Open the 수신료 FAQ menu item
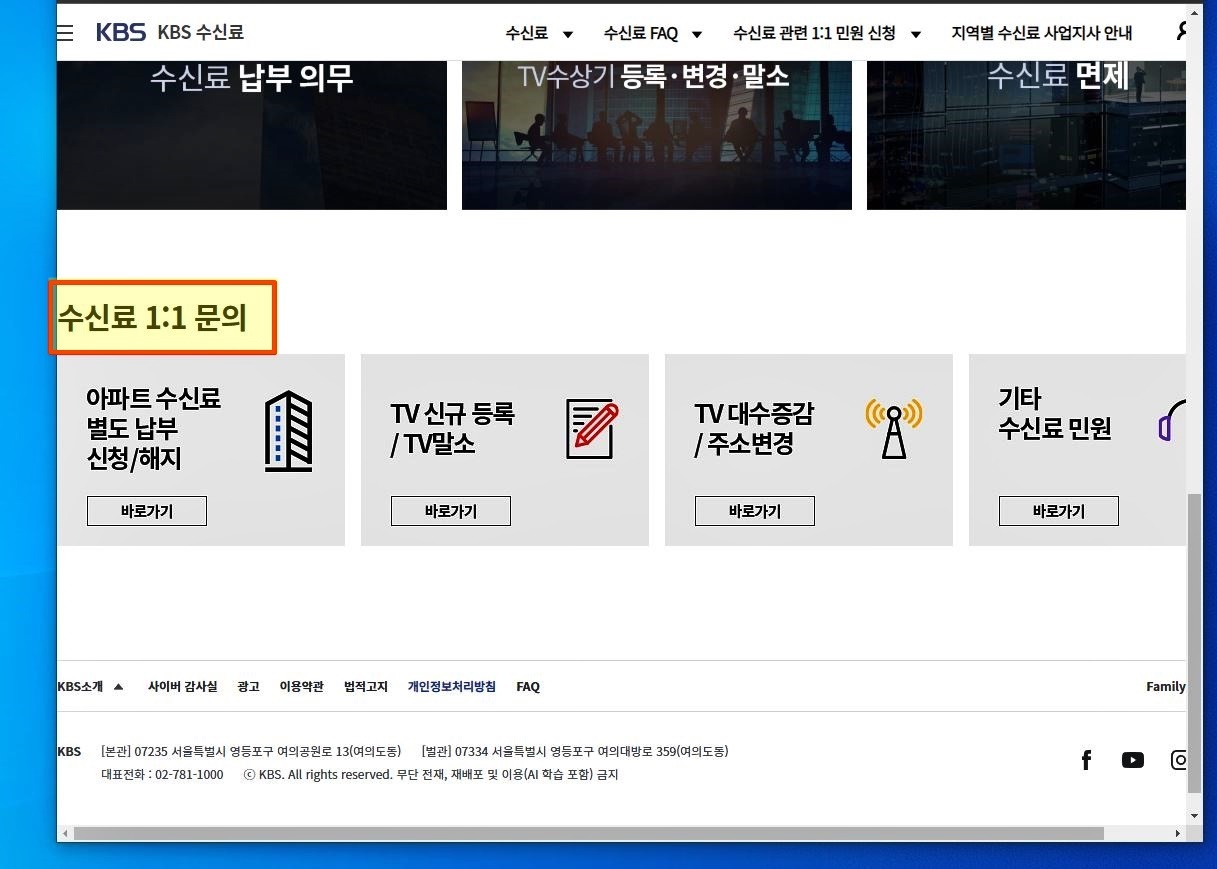Image resolution: width=1217 pixels, height=869 pixels. (641, 33)
